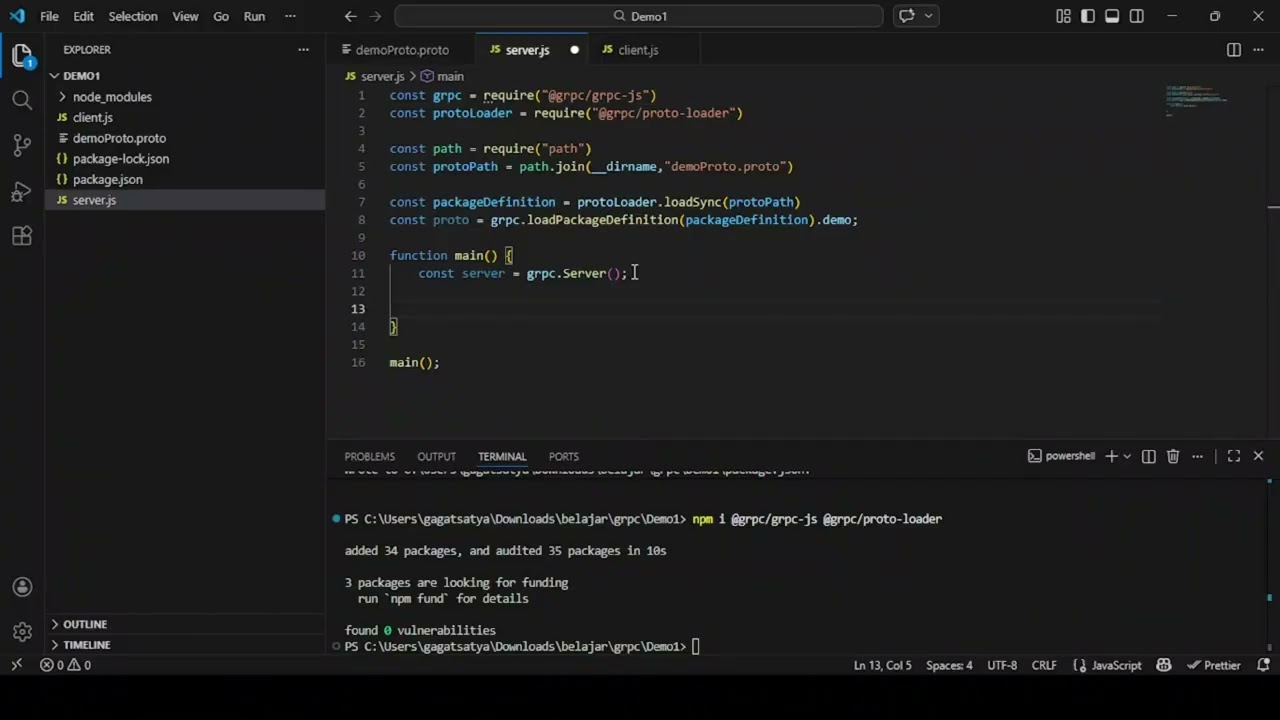Expand the OUTLINE section
This screenshot has height=720, width=1280.
coord(85,624)
